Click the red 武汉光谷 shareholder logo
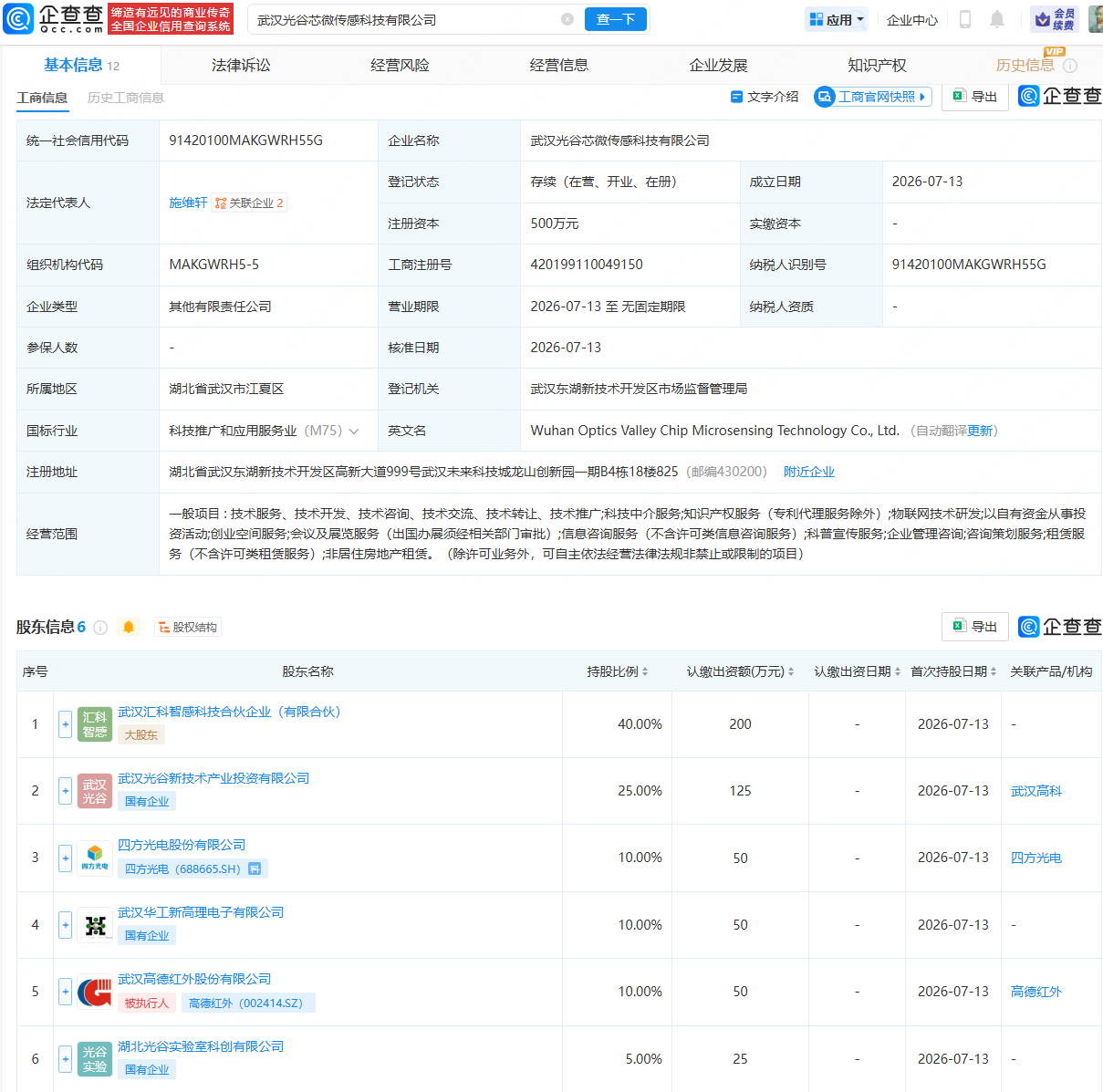Screen dimensions: 1103x1092 [95, 791]
